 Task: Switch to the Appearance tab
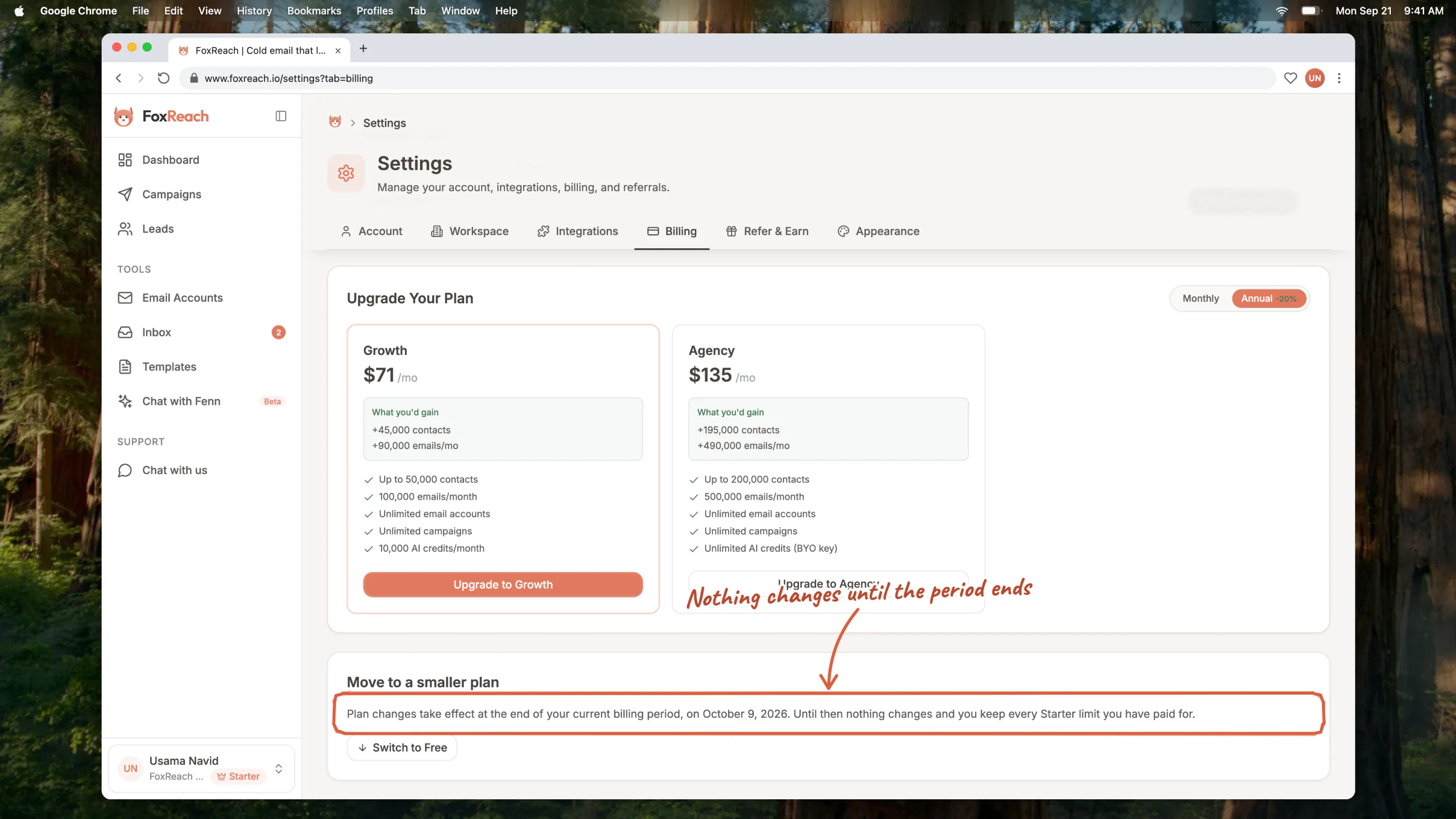(x=878, y=231)
